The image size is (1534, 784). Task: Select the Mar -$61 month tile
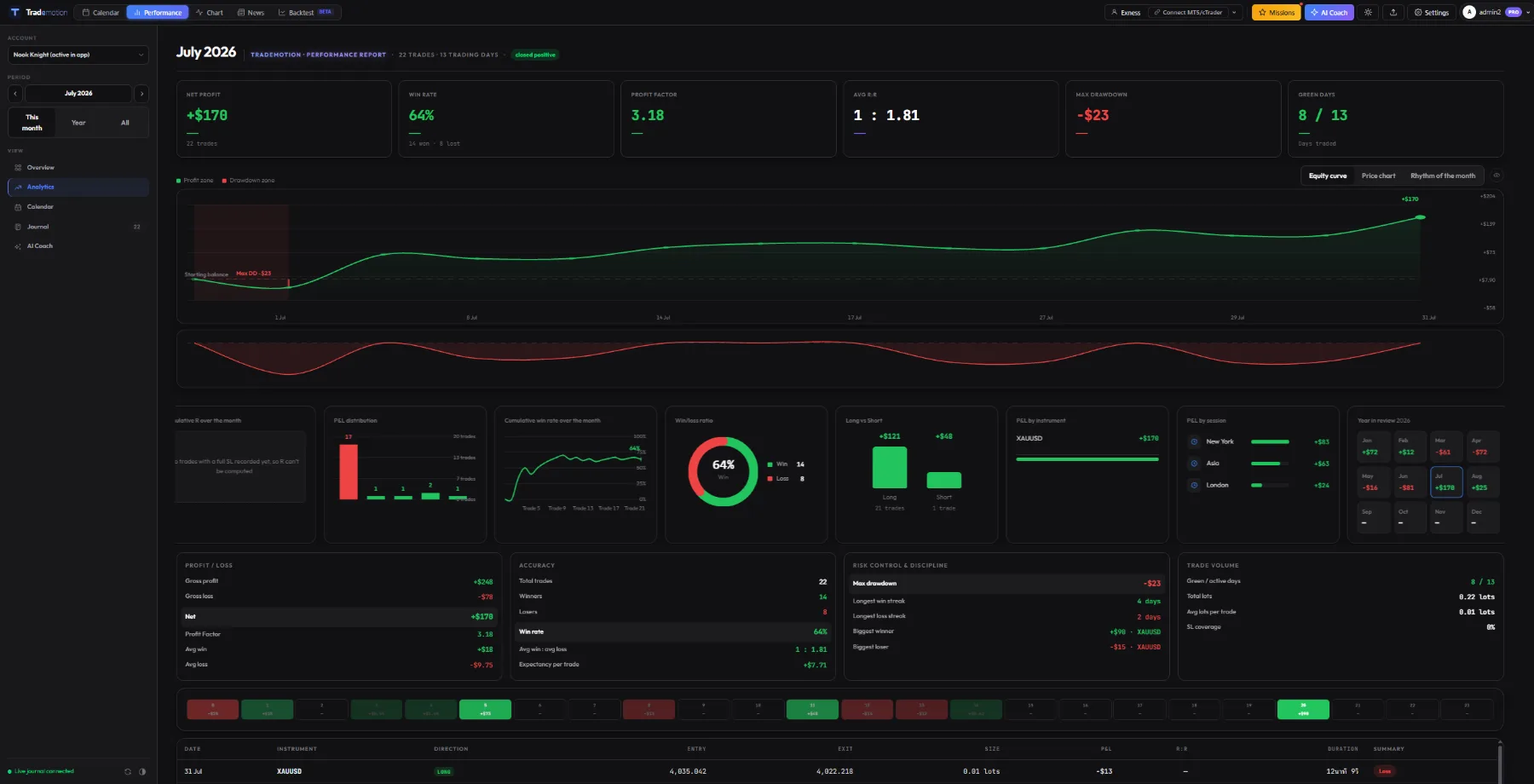coord(1446,447)
